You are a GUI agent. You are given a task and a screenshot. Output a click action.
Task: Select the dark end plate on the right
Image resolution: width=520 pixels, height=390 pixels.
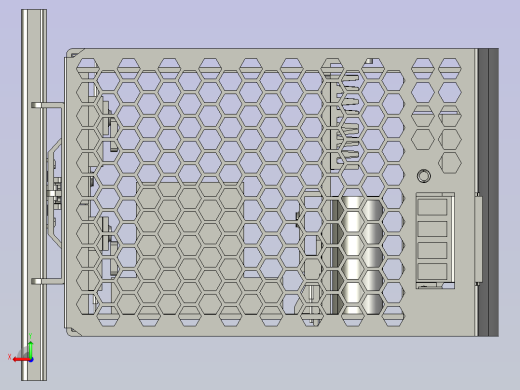488,192
